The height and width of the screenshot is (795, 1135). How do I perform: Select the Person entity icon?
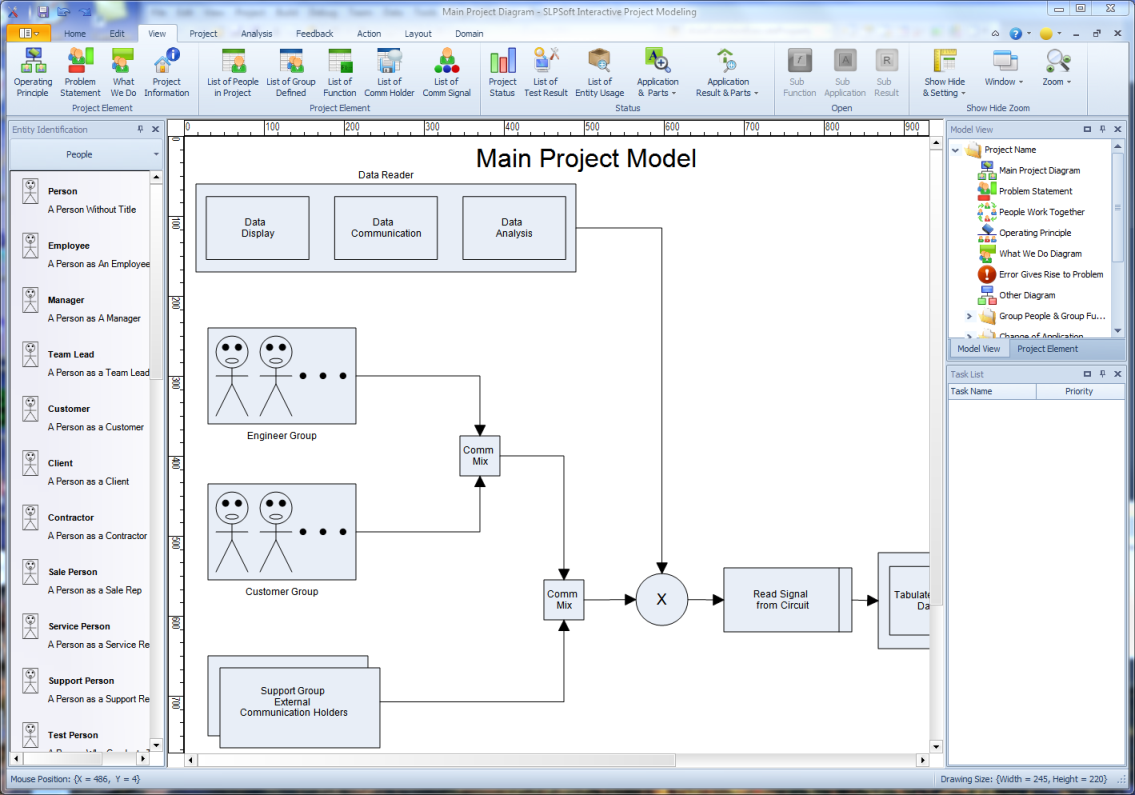(30, 191)
